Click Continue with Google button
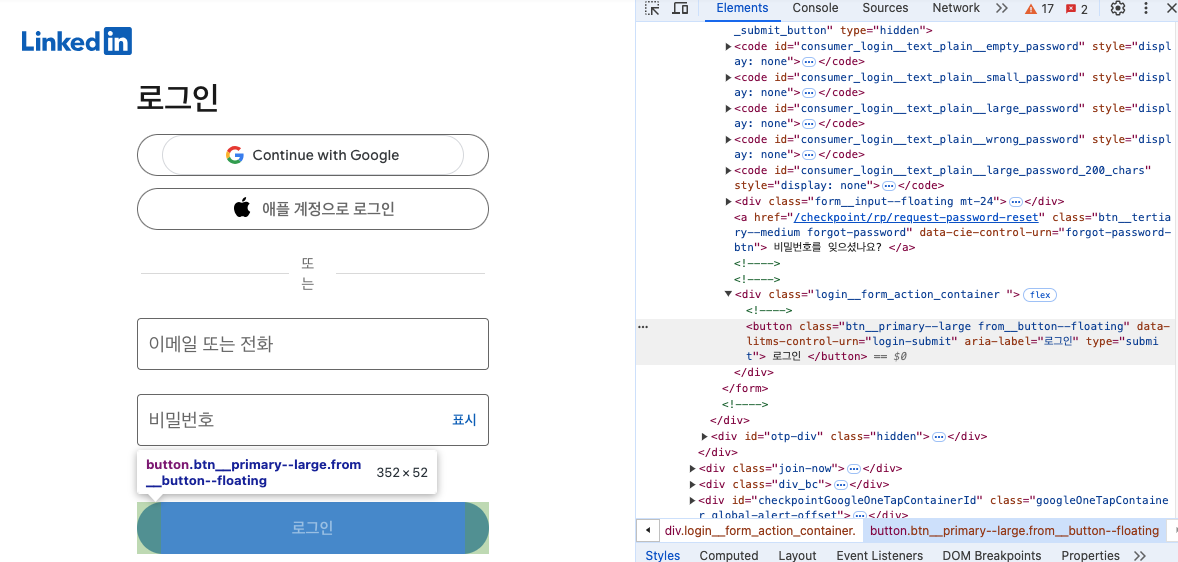 pyautogui.click(x=313, y=155)
